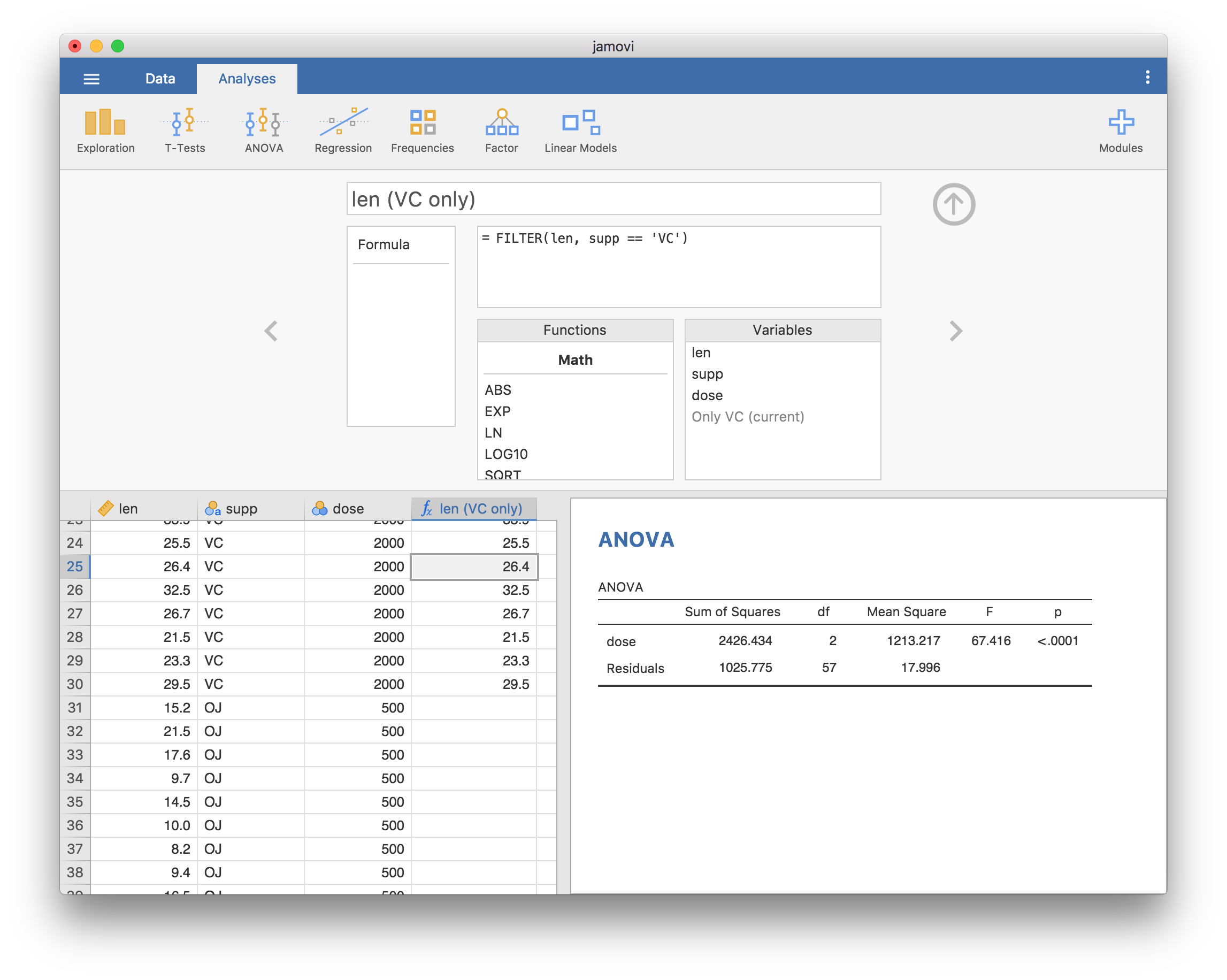This screenshot has width=1227, height=980.
Task: Open the Linear Models menu
Action: coord(580,131)
